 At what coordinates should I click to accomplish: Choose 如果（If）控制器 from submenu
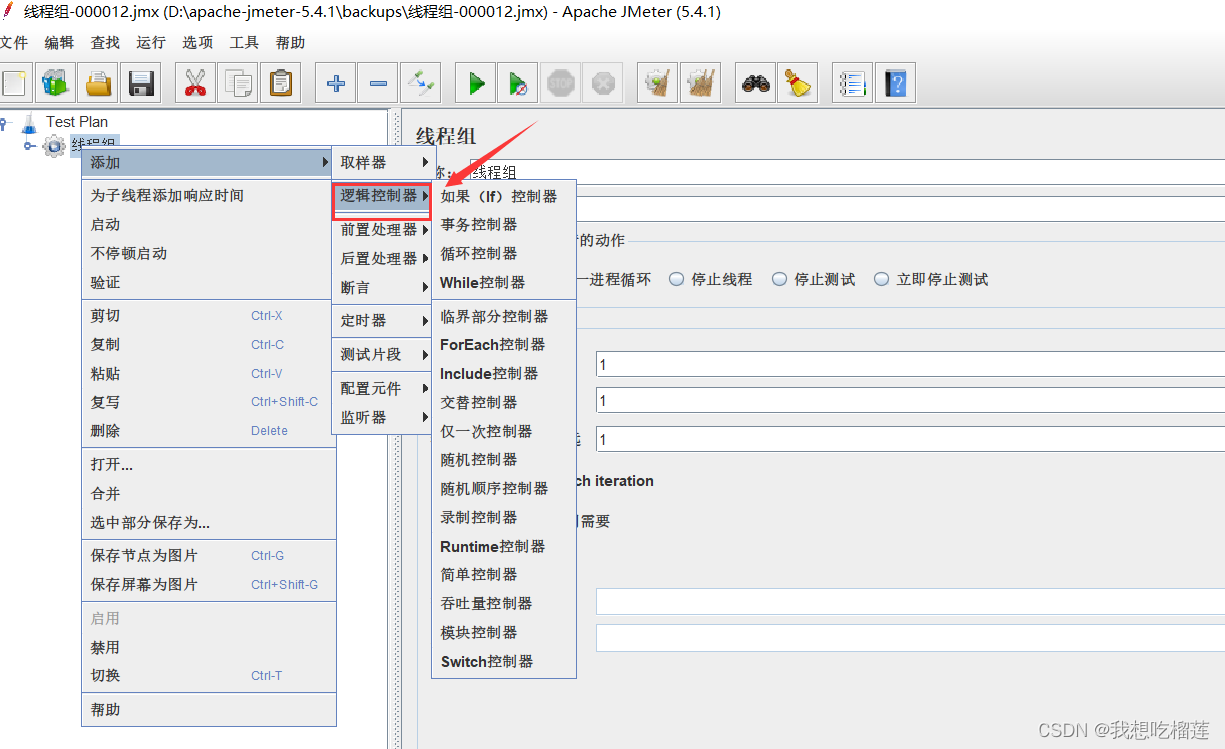[x=504, y=196]
